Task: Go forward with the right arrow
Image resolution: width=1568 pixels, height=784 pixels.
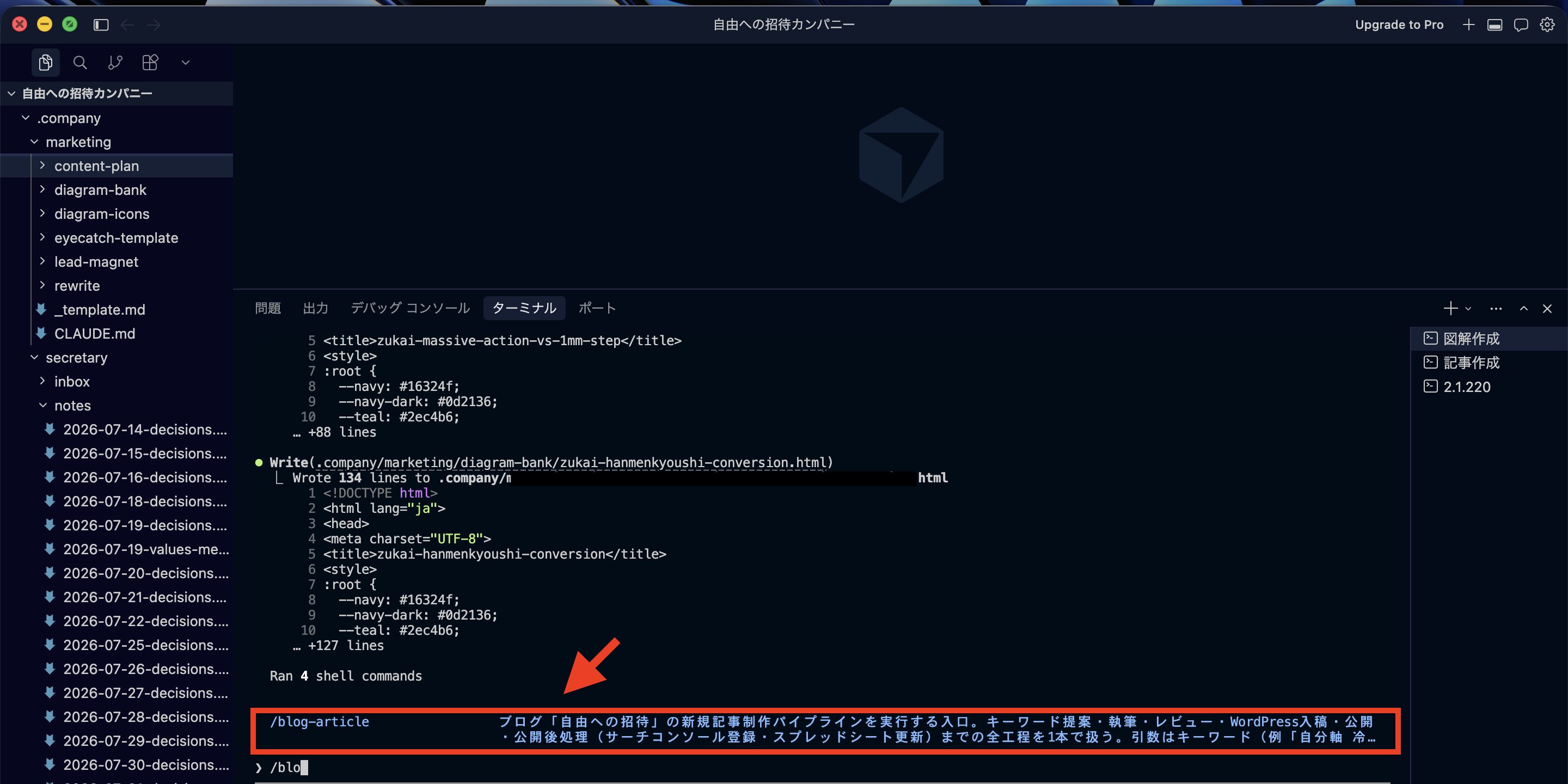Action: (x=154, y=24)
